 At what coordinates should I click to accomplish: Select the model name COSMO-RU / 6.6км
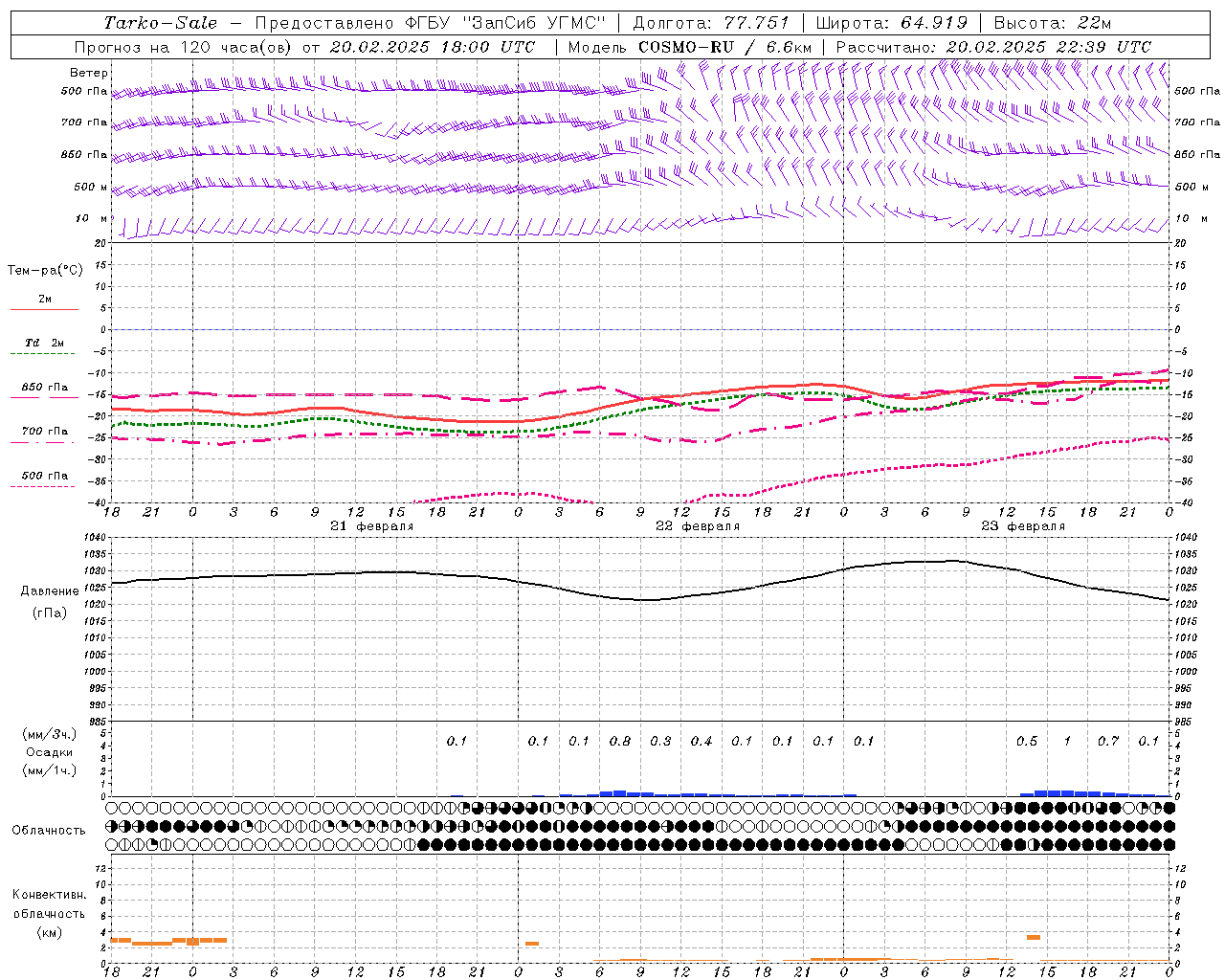click(724, 47)
